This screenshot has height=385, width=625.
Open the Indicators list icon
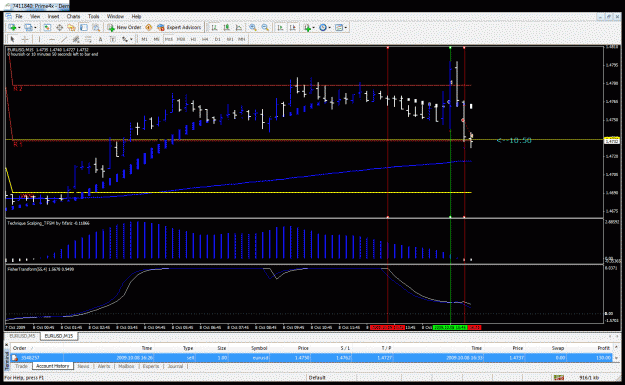307,27
